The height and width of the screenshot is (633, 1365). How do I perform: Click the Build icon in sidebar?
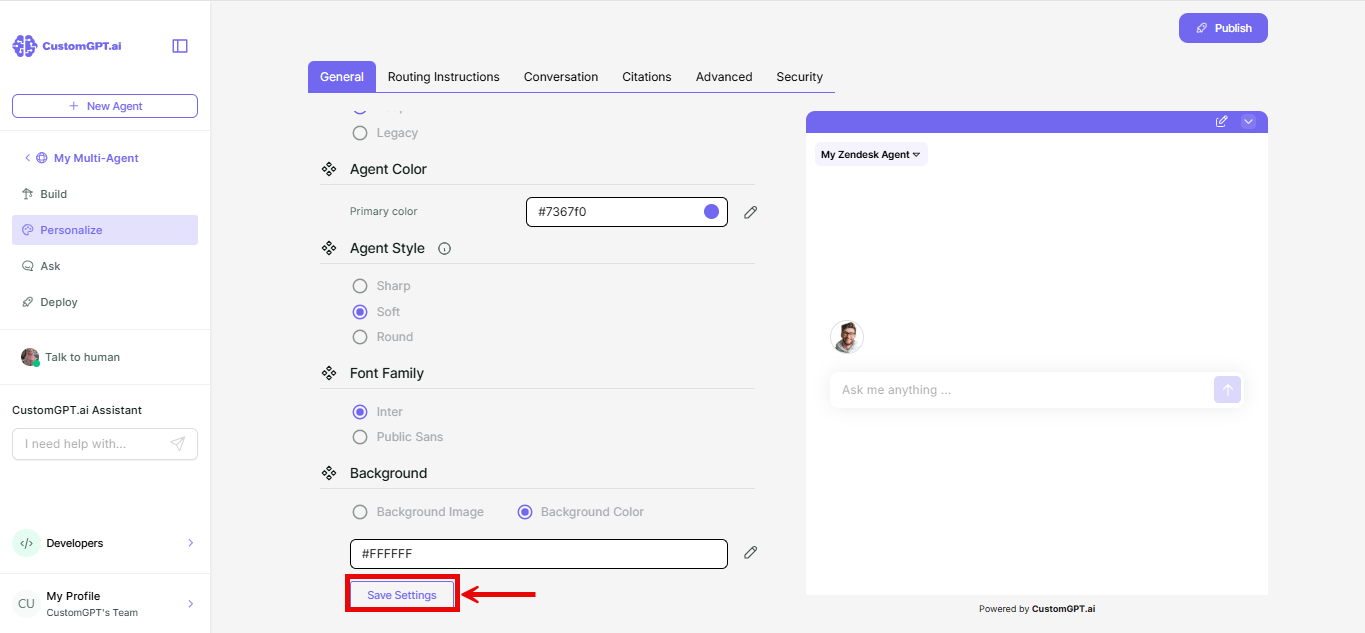click(x=27, y=194)
